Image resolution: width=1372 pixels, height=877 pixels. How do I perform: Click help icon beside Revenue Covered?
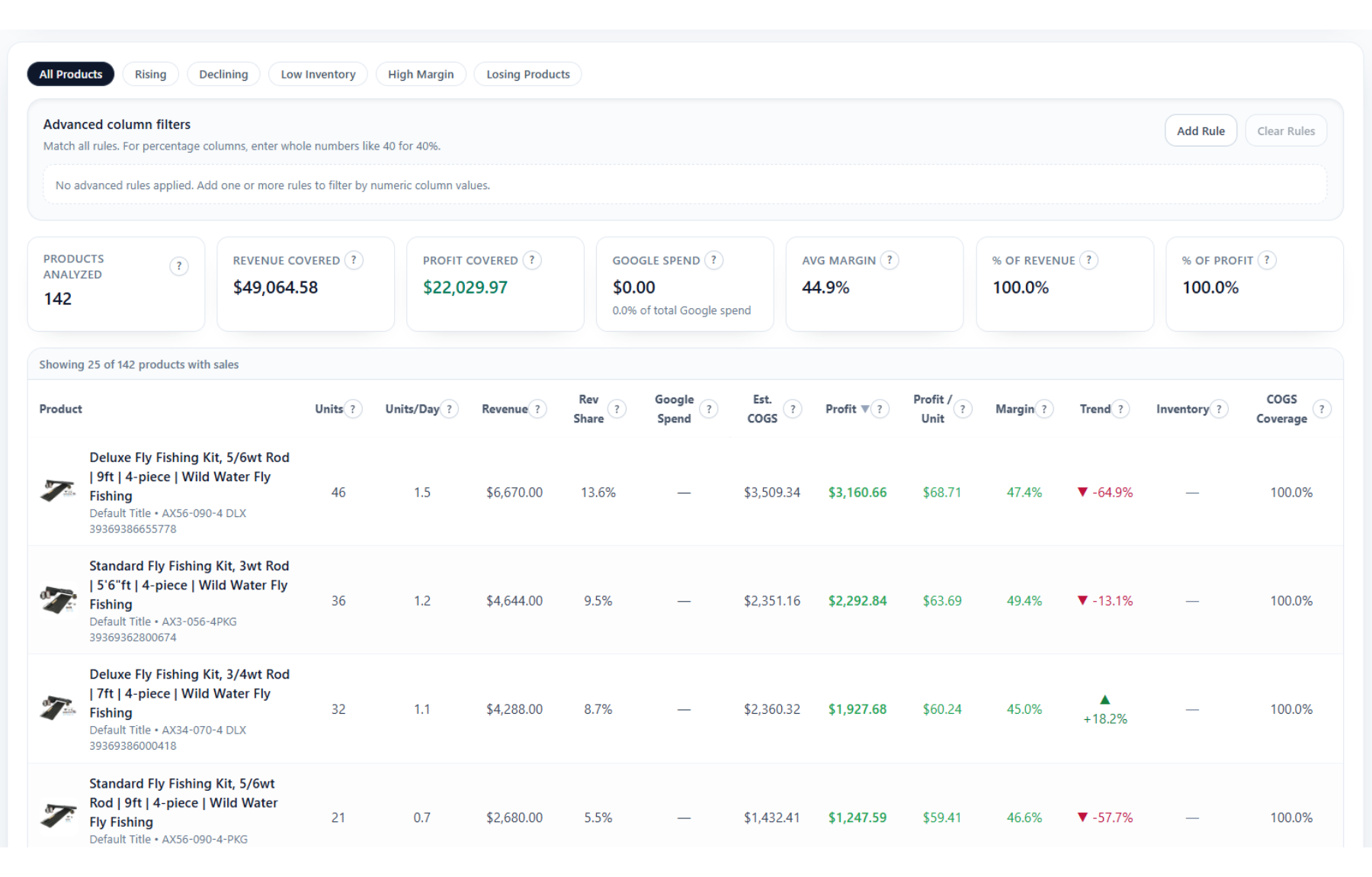point(354,260)
